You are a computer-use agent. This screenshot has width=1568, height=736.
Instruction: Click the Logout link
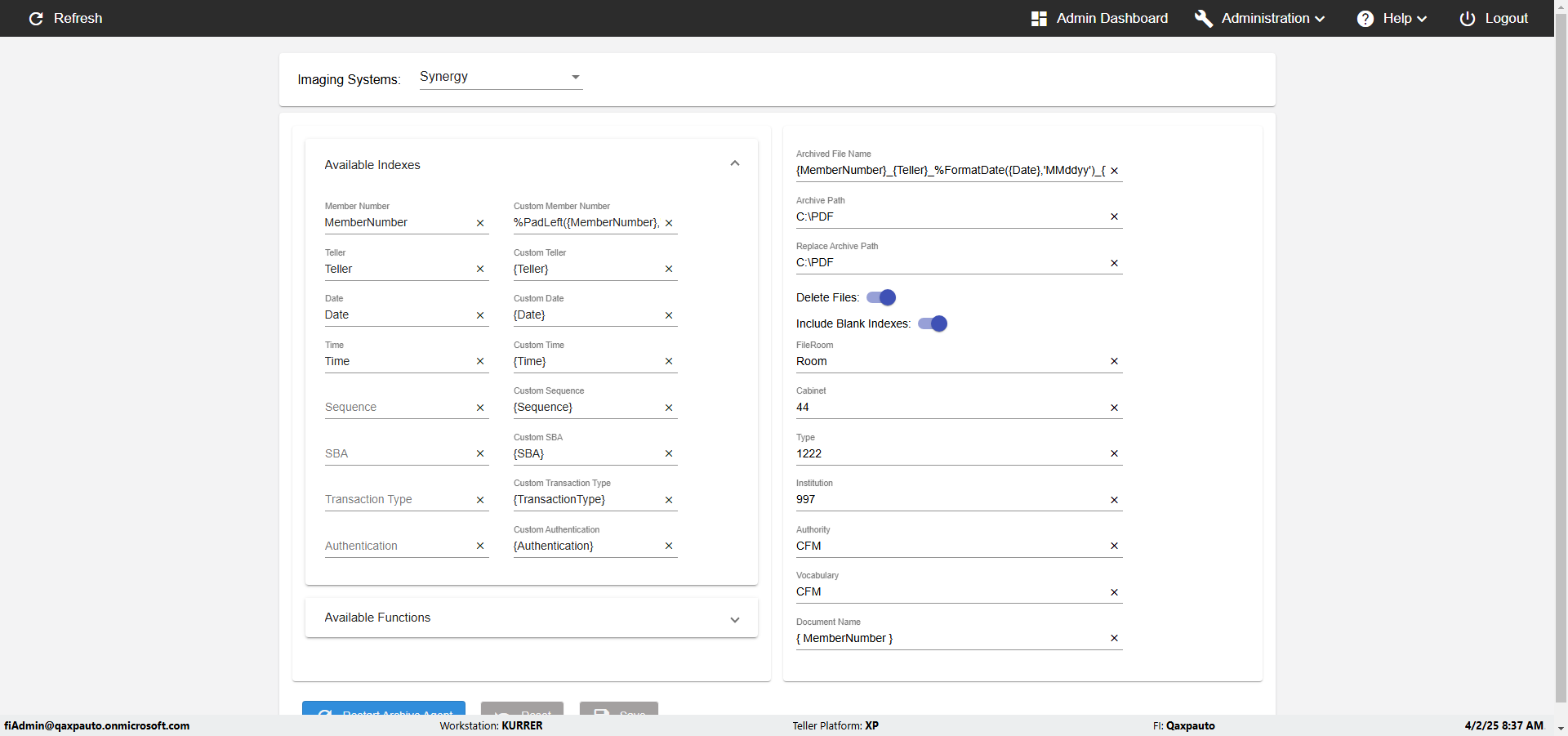pyautogui.click(x=1506, y=19)
